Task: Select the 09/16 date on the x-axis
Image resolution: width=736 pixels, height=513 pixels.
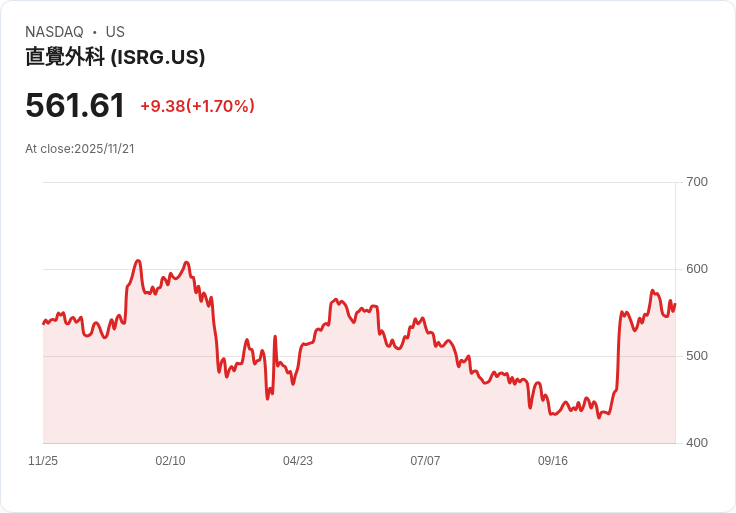Action: click(x=553, y=461)
